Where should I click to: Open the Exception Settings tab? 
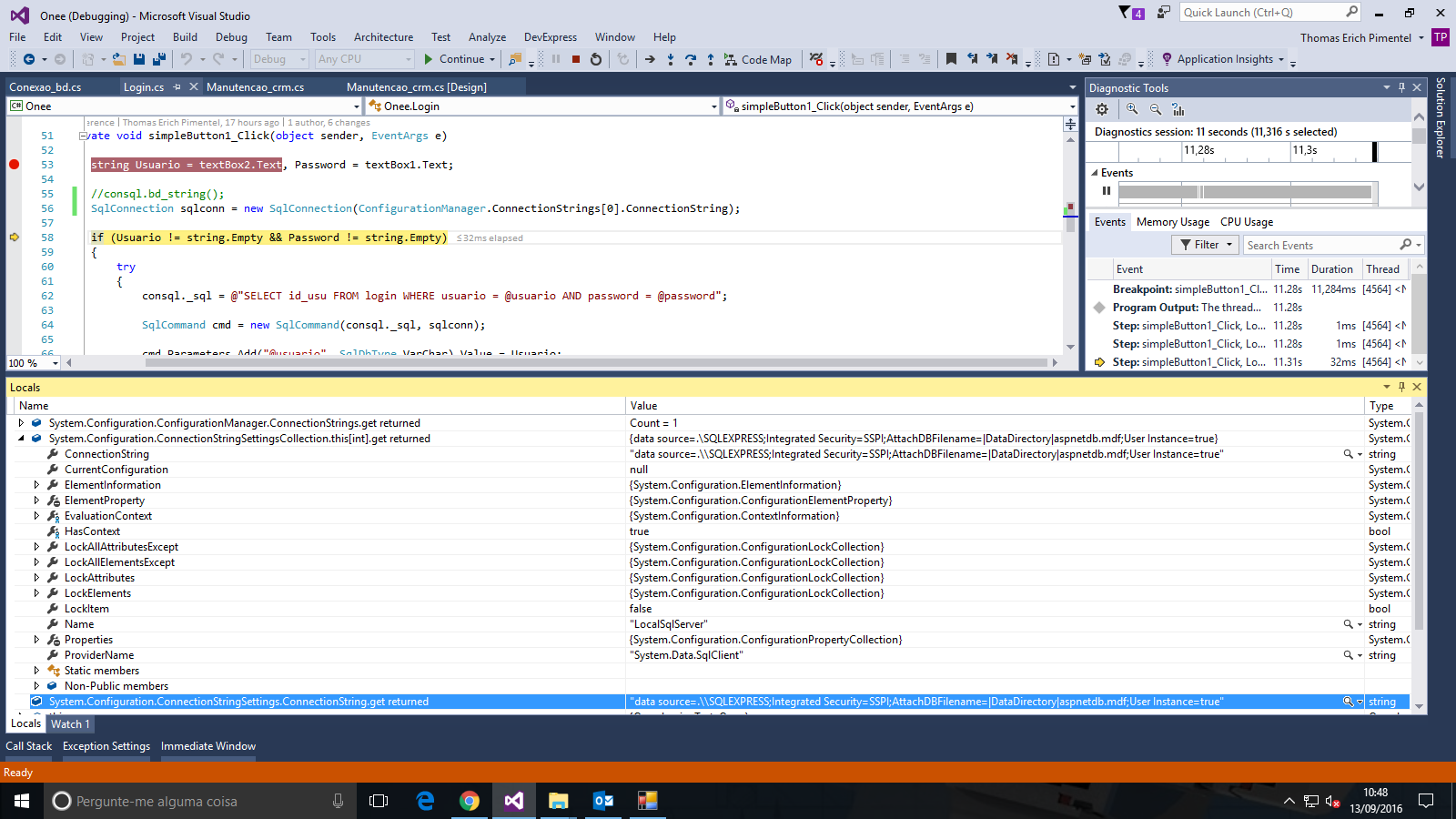[x=106, y=746]
